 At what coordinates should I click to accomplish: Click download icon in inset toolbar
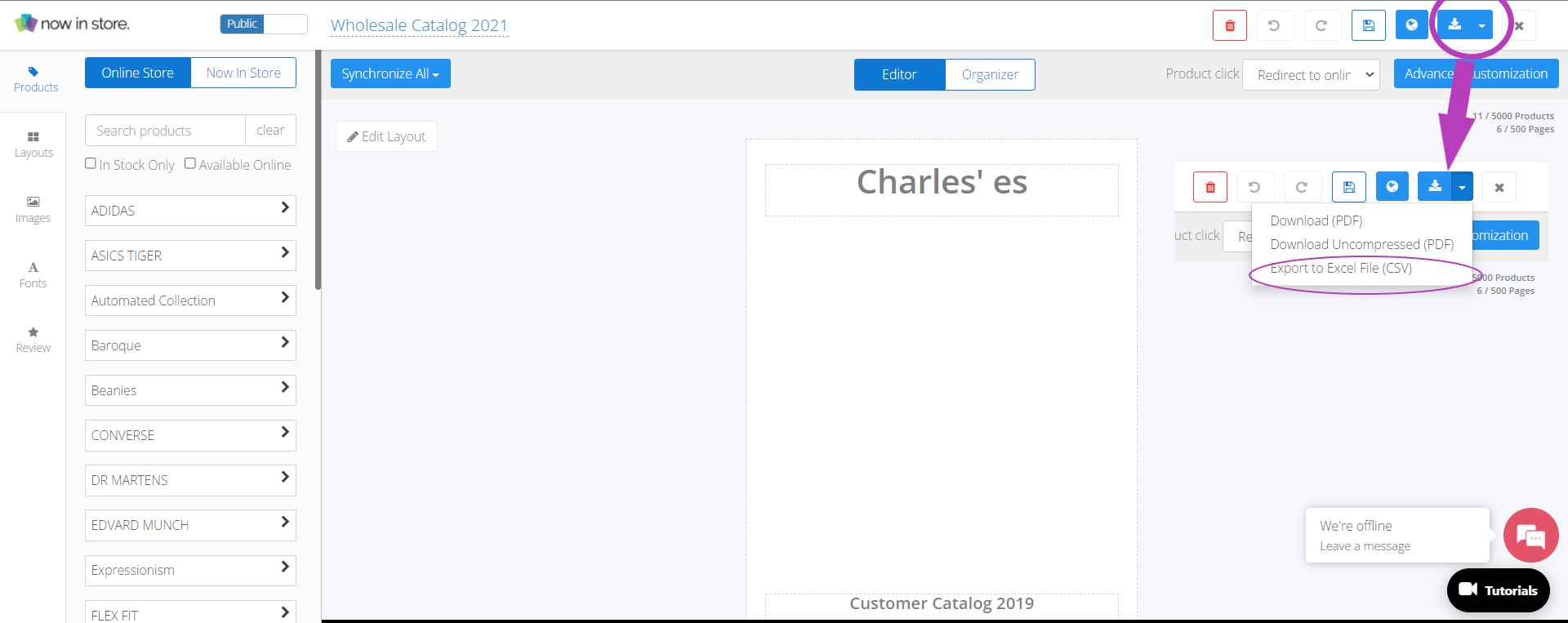pos(1435,187)
